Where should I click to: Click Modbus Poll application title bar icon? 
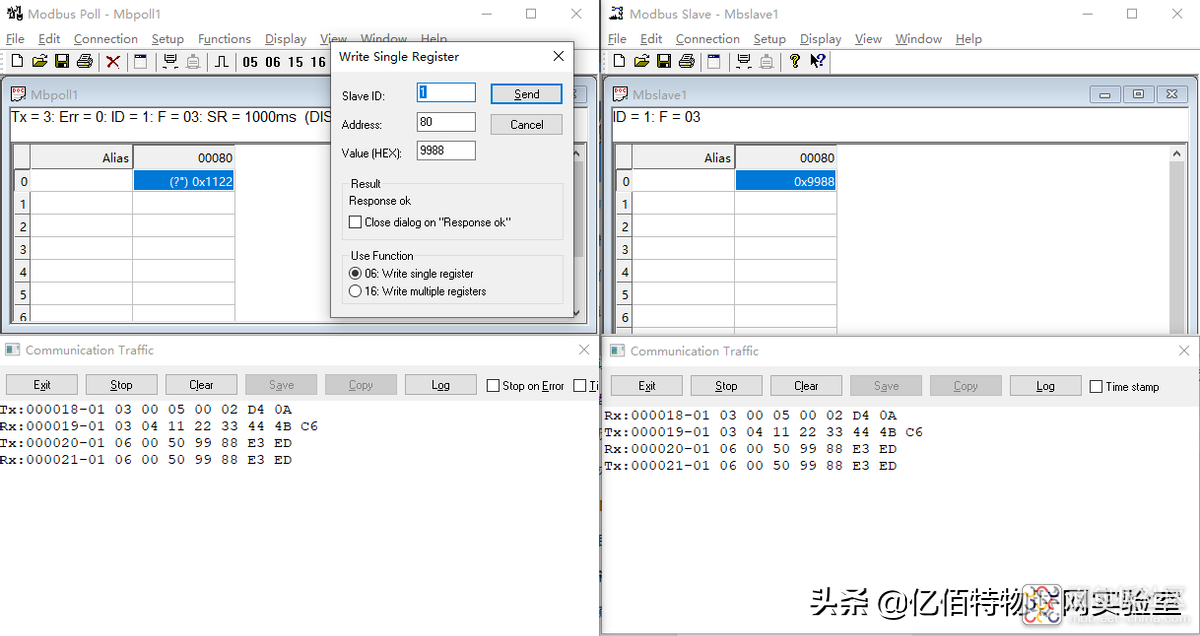pyautogui.click(x=15, y=14)
